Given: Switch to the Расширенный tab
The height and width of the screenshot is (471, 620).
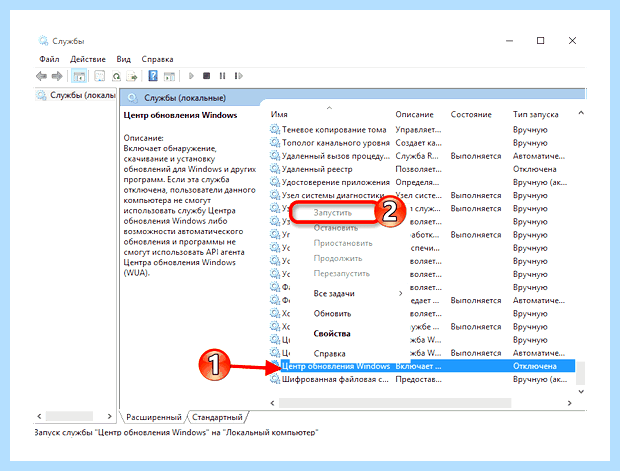Looking at the screenshot, I should (x=154, y=417).
